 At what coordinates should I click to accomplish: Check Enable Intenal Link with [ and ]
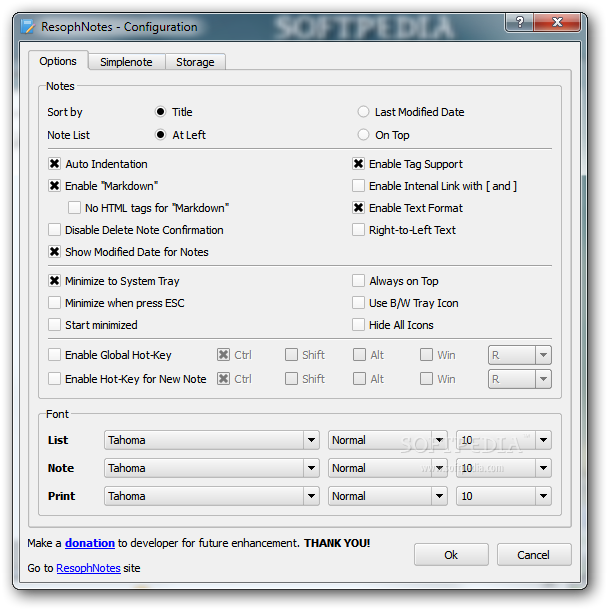click(358, 186)
